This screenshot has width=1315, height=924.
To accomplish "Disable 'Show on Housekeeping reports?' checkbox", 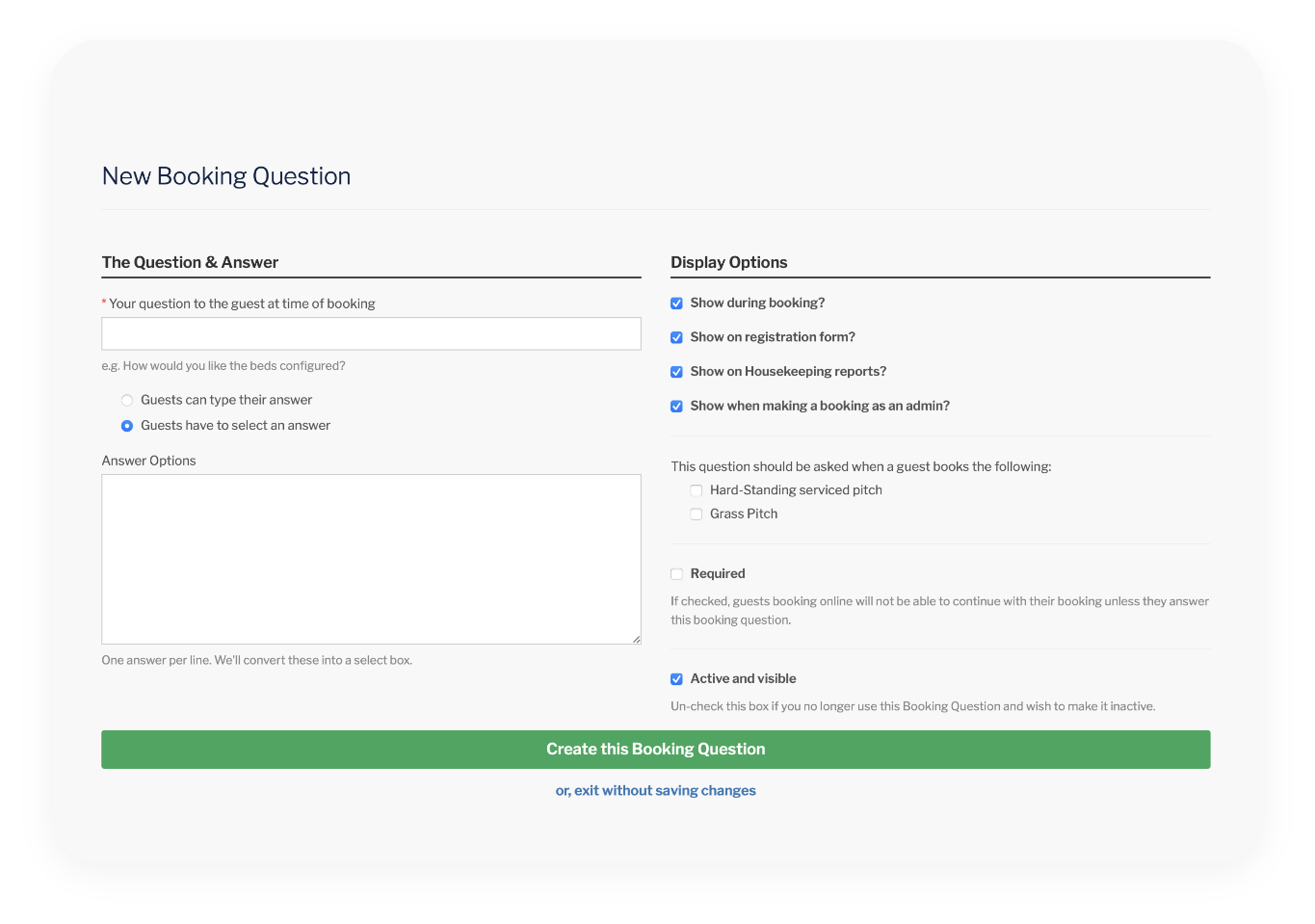I will (676, 372).
